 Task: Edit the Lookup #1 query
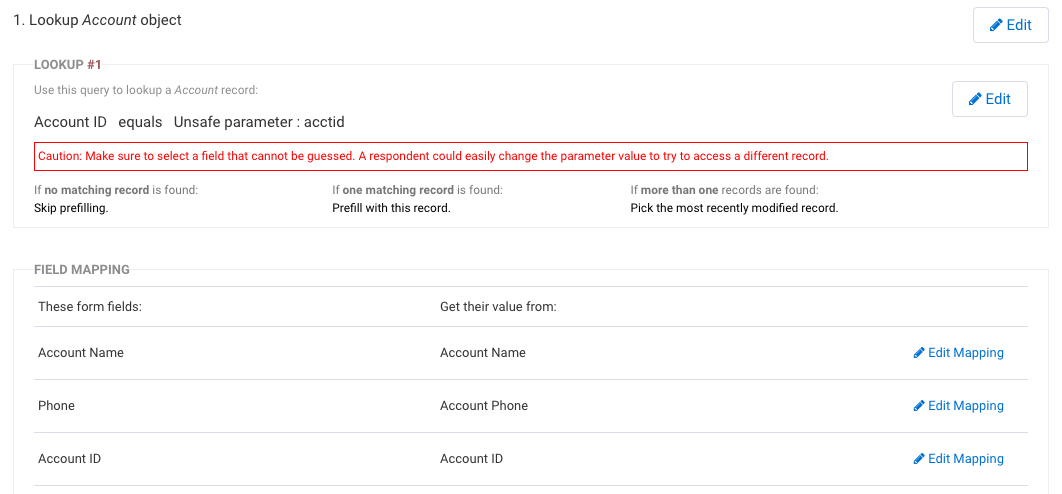[x=990, y=99]
